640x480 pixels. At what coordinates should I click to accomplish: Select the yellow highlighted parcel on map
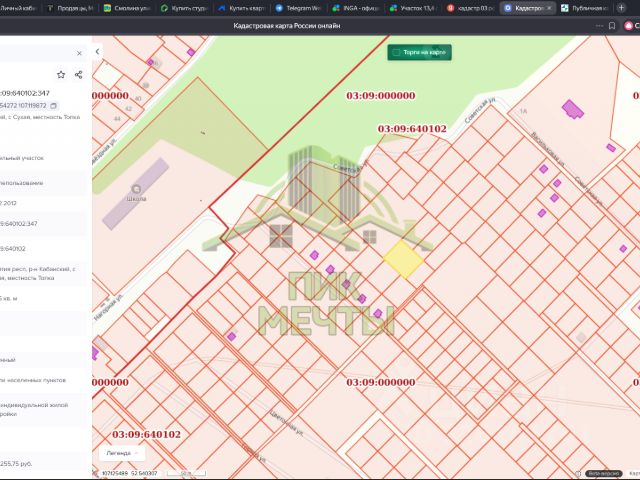pyautogui.click(x=403, y=259)
